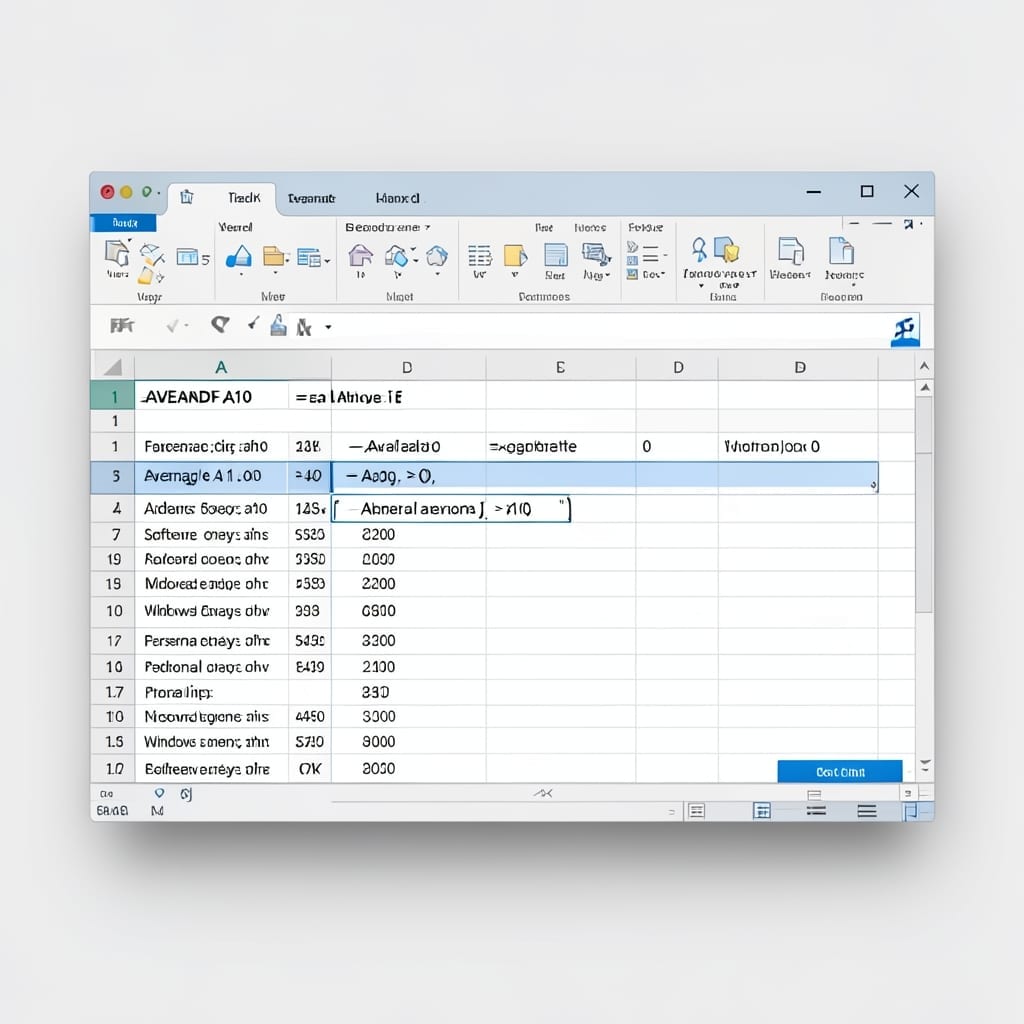Click the blue lock stamp icon in formula bar
Screen dimensions: 1024x1024
278,325
